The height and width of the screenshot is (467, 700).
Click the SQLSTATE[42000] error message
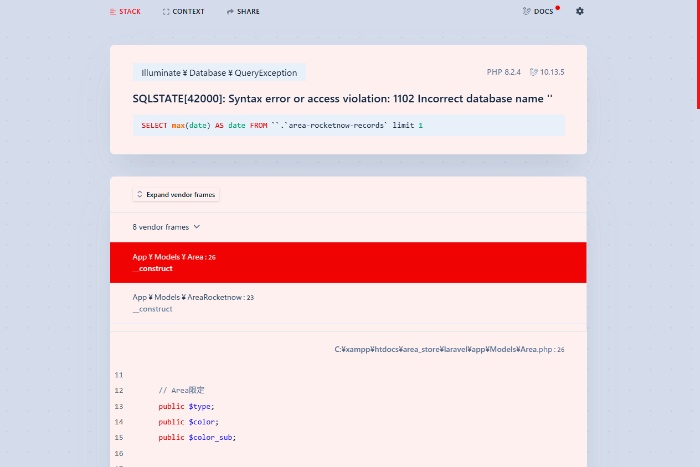[342, 99]
